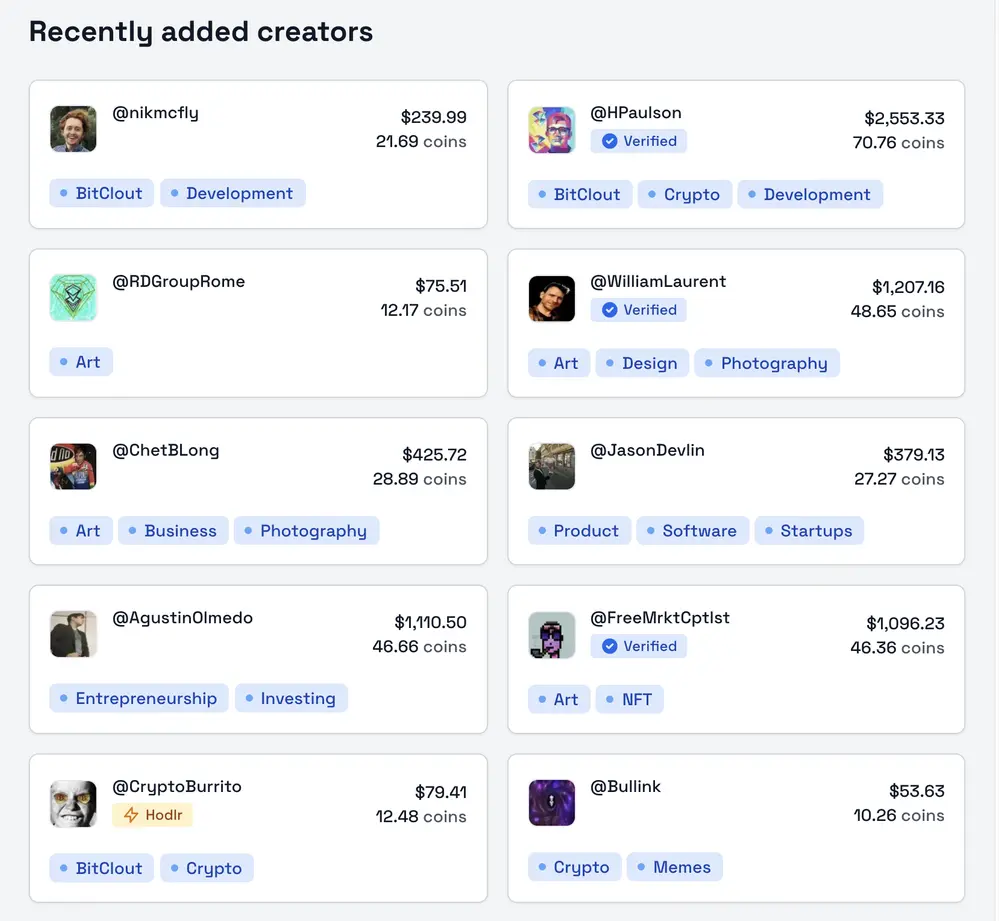Click @WilliamLaurent's profile picture
This screenshot has width=1000, height=921.
[x=552, y=297]
